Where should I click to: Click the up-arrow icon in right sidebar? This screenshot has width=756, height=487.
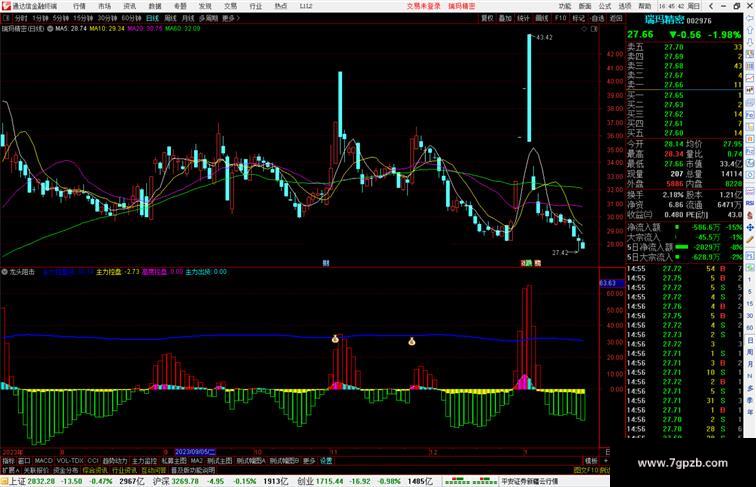point(750,30)
